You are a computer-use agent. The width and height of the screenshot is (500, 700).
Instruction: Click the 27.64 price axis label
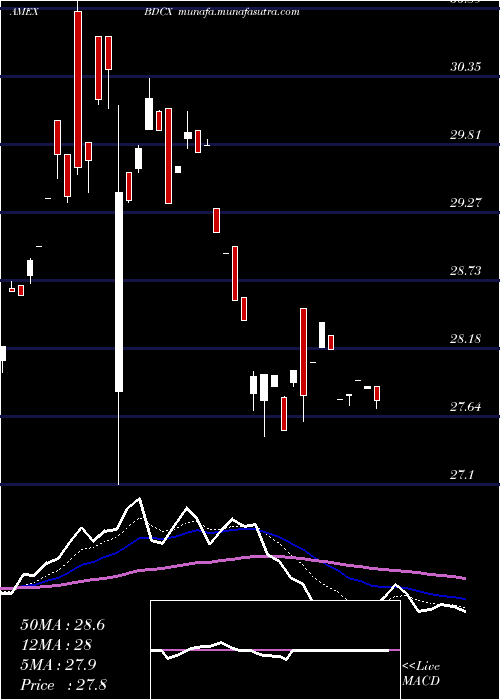click(465, 407)
